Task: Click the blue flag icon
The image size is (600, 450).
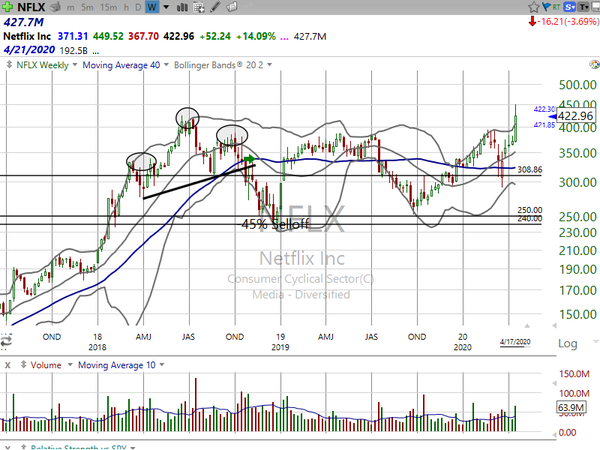Action: (x=546, y=7)
